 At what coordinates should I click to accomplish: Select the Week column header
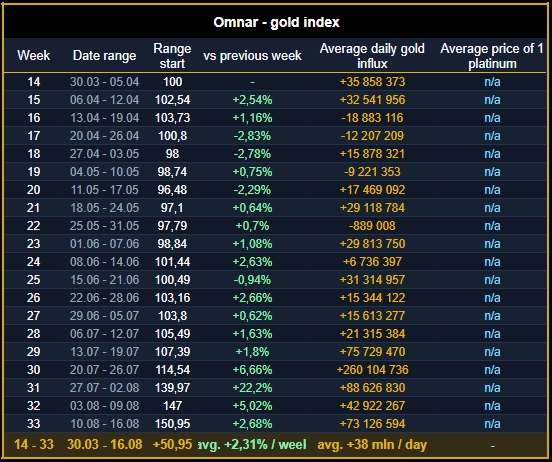tap(34, 56)
